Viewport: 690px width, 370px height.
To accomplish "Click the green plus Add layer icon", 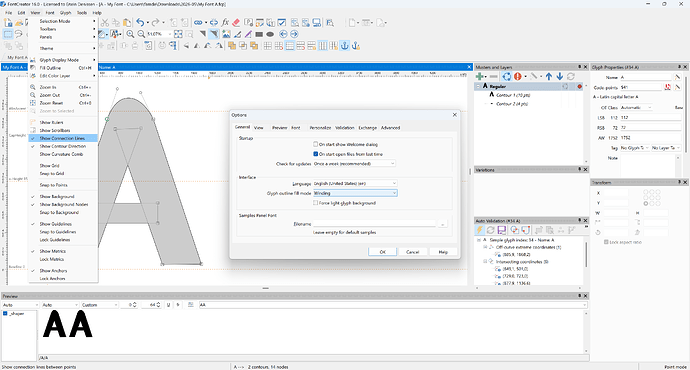I will click(480, 77).
